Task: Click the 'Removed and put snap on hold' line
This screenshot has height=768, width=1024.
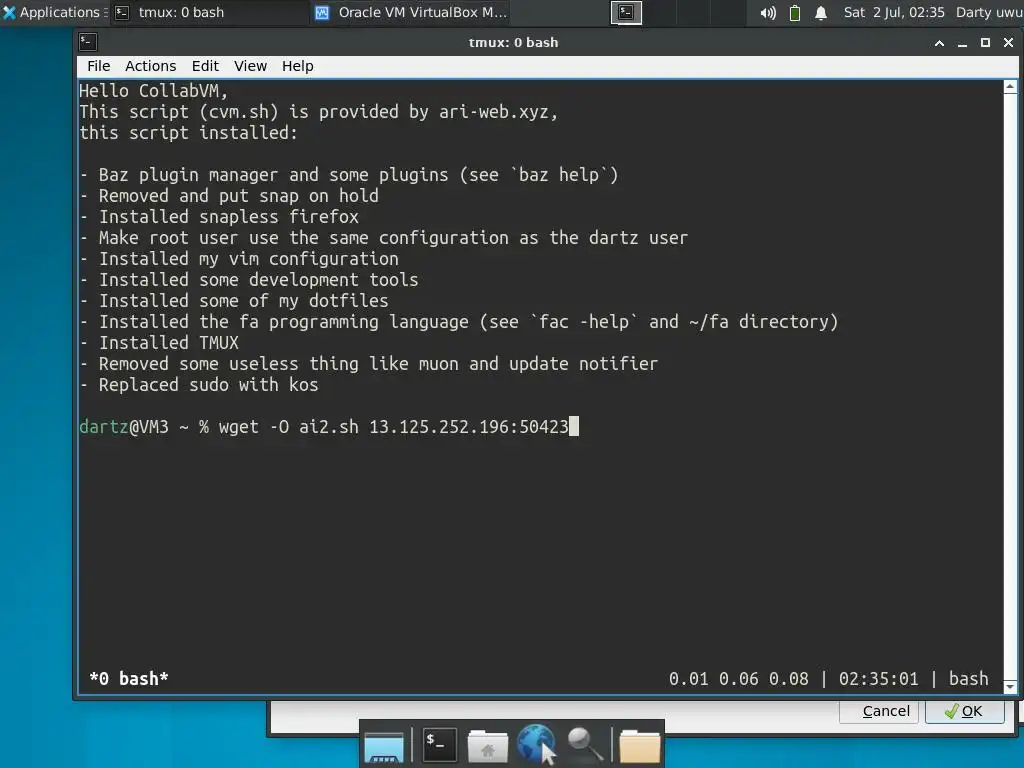Action: tap(229, 196)
